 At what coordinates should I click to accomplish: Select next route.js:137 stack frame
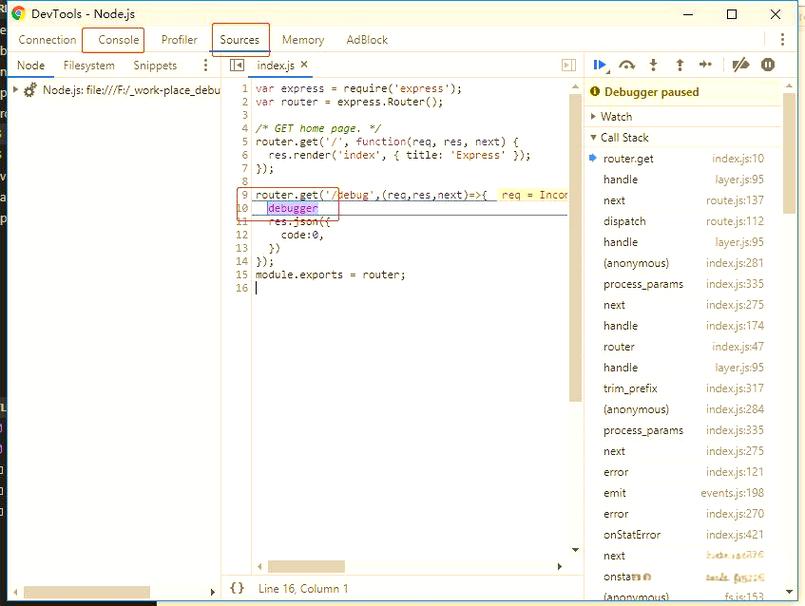683,200
